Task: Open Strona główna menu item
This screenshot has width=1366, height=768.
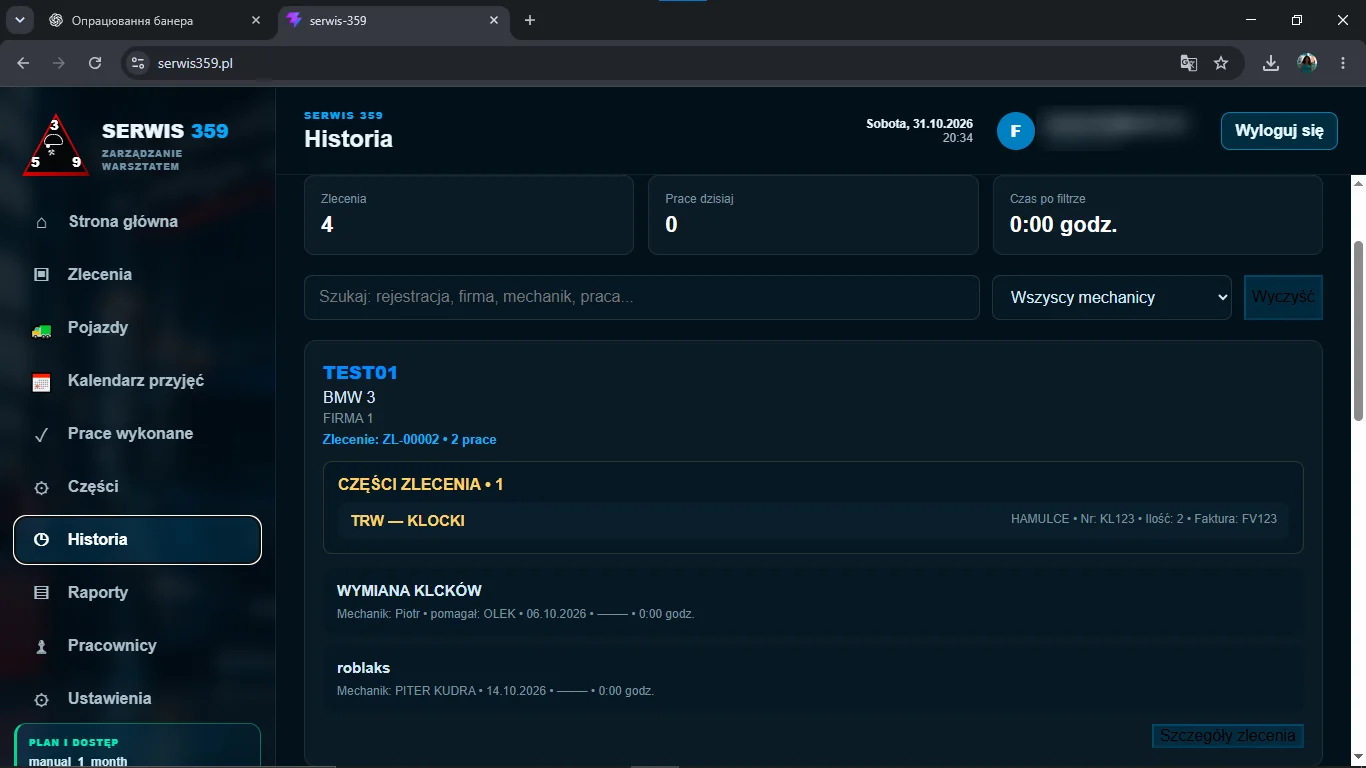Action: [137, 222]
